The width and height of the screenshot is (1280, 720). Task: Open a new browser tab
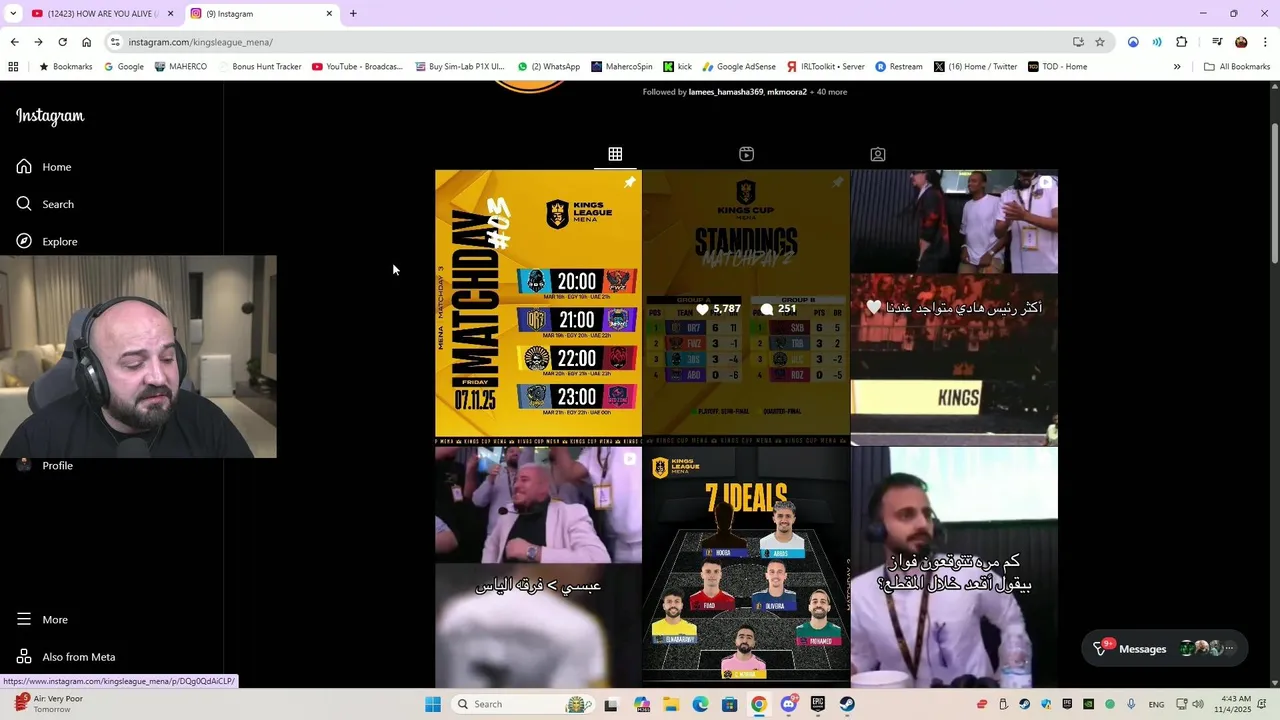(x=353, y=14)
